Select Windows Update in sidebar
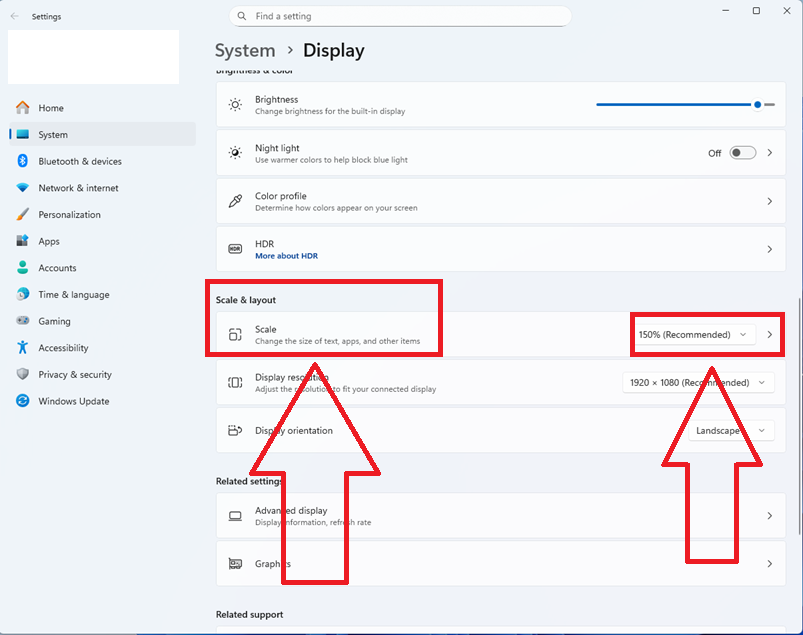This screenshot has width=803, height=635. 102,400
